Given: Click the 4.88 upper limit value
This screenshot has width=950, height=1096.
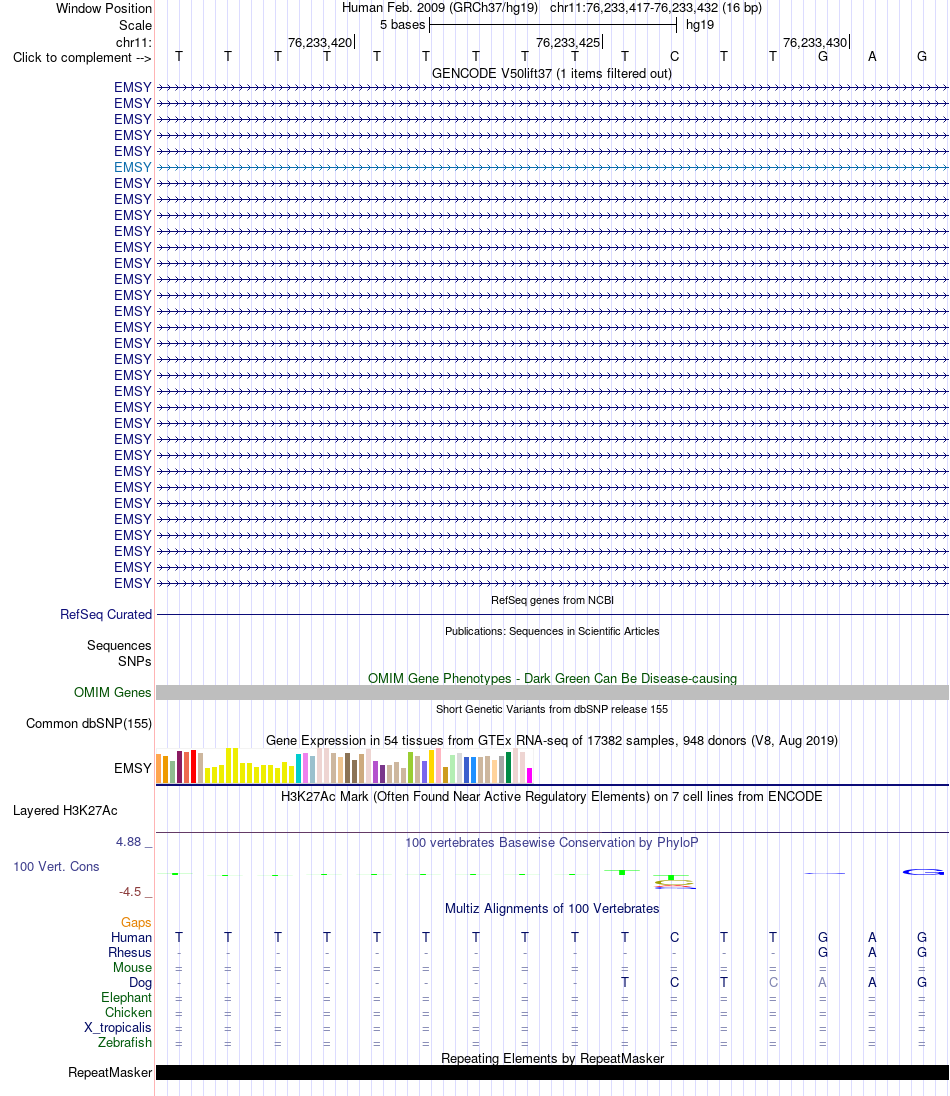Looking at the screenshot, I should click(x=129, y=842).
